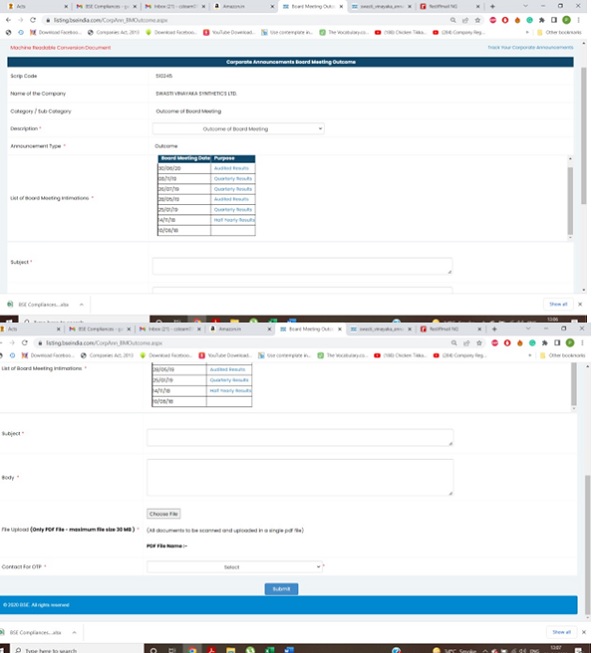Viewport: 600px width, 653px height.
Task: Expand the Contact For OTP select dropdown
Action: pyautogui.click(x=235, y=566)
